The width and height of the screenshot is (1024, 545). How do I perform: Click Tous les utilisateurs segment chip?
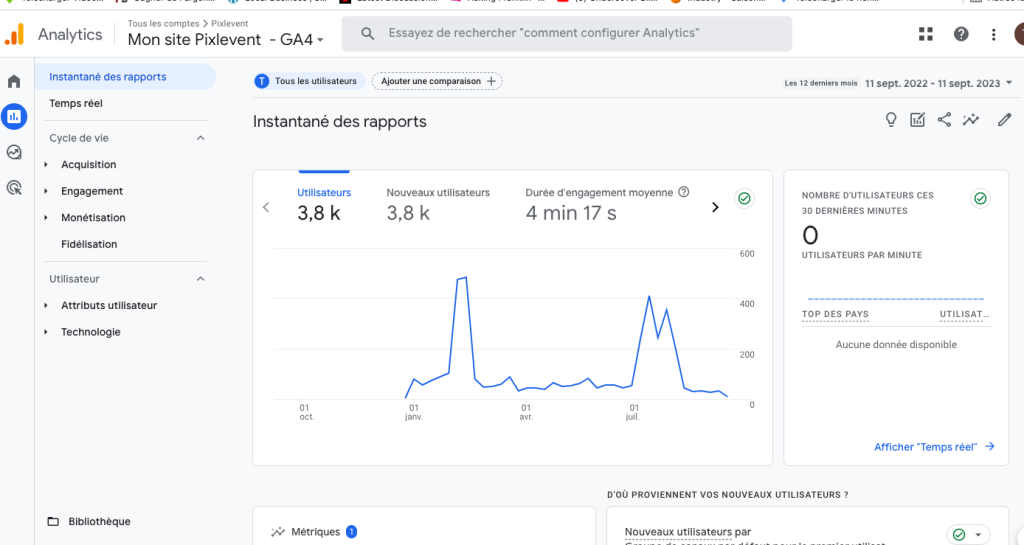309,81
